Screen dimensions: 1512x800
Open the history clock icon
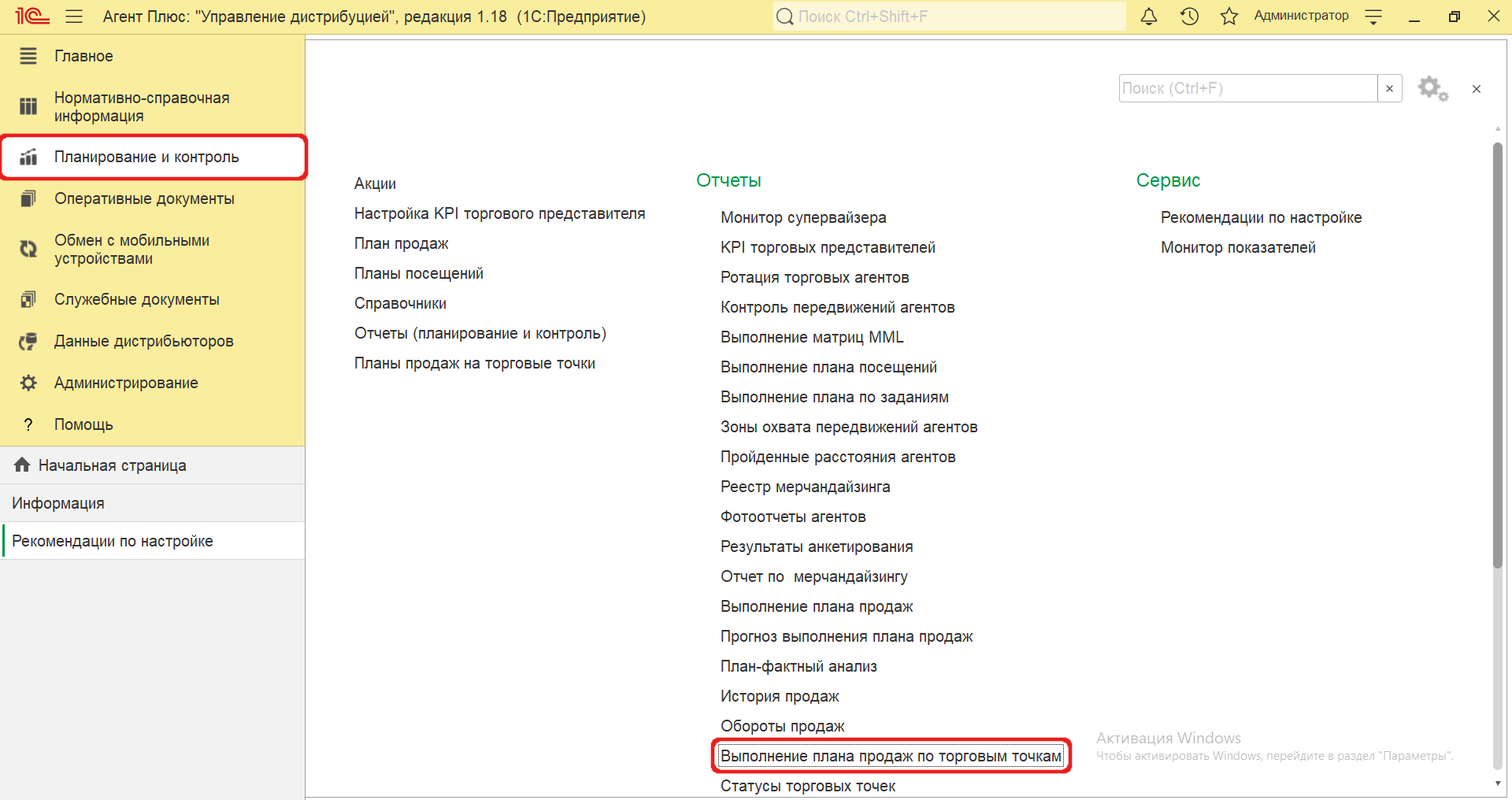[x=1189, y=16]
